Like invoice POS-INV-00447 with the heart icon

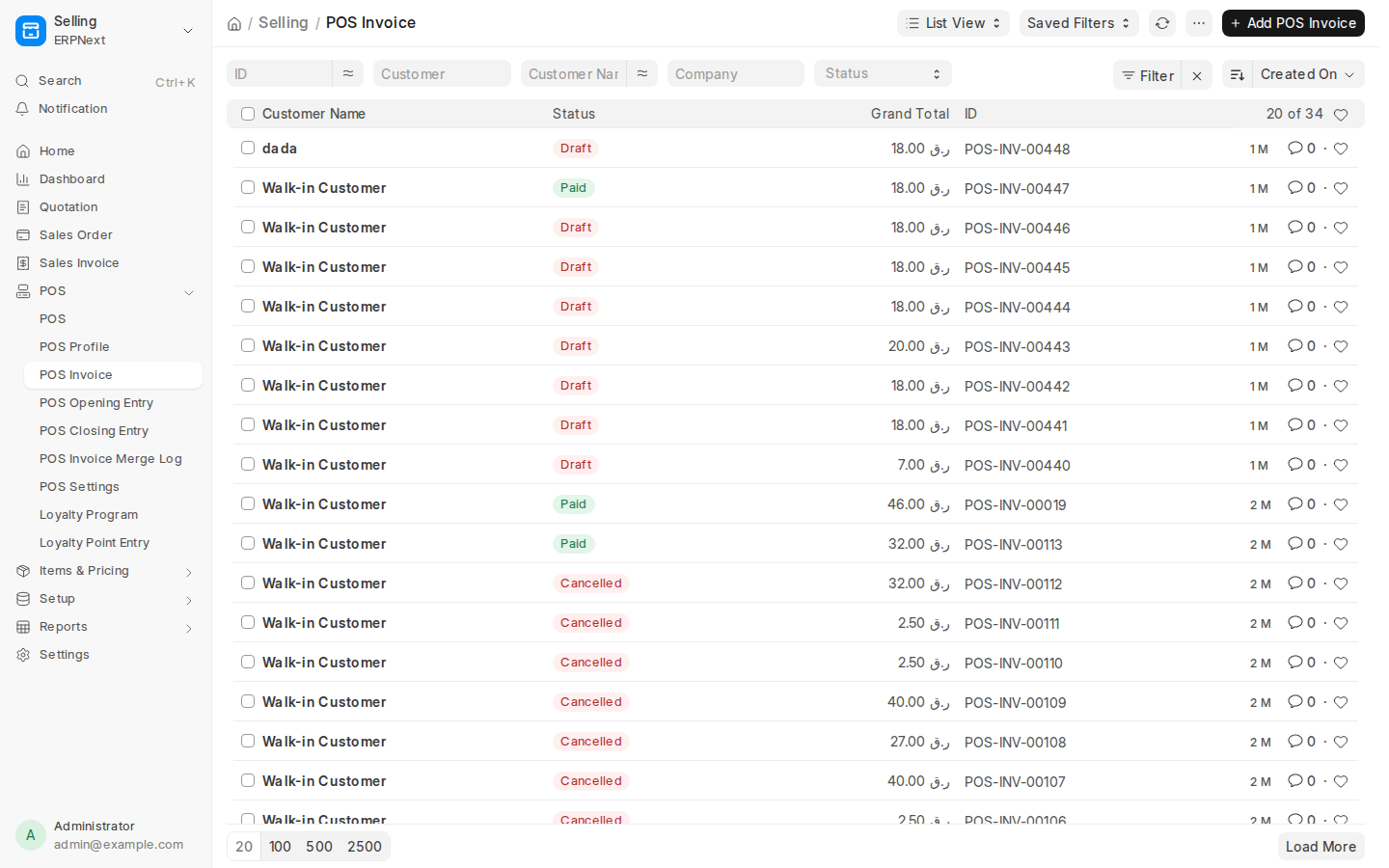[x=1341, y=188]
